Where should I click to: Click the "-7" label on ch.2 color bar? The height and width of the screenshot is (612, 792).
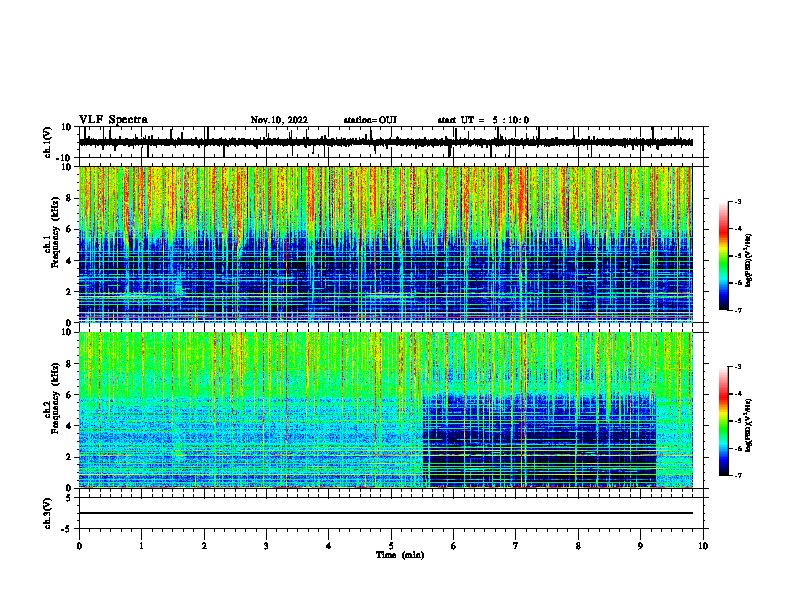[x=738, y=476]
